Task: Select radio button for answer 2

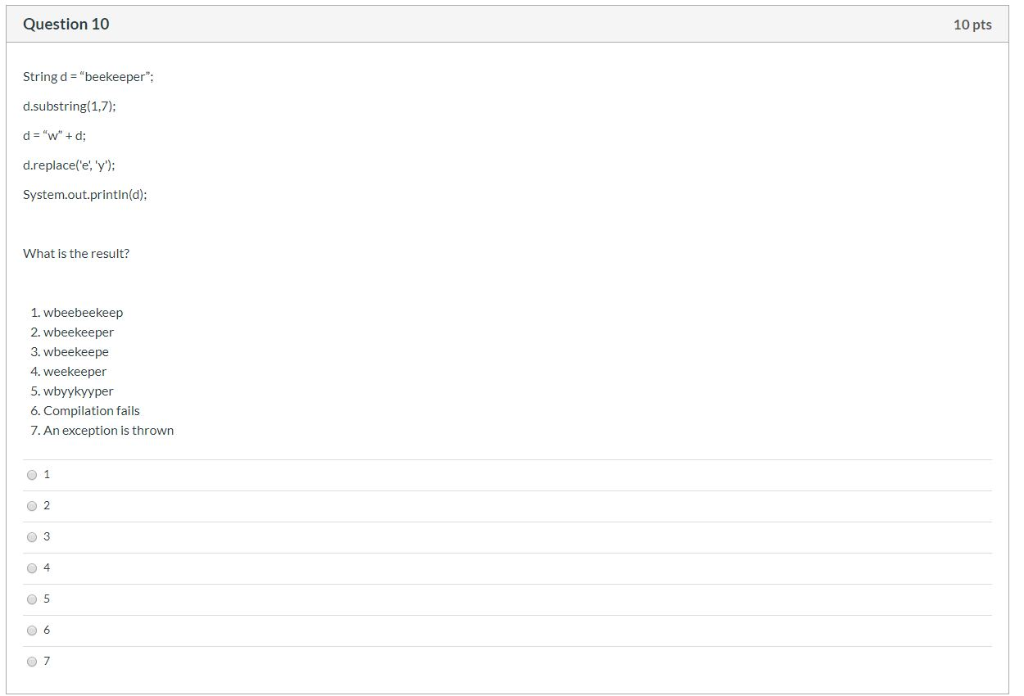Action: [31, 506]
